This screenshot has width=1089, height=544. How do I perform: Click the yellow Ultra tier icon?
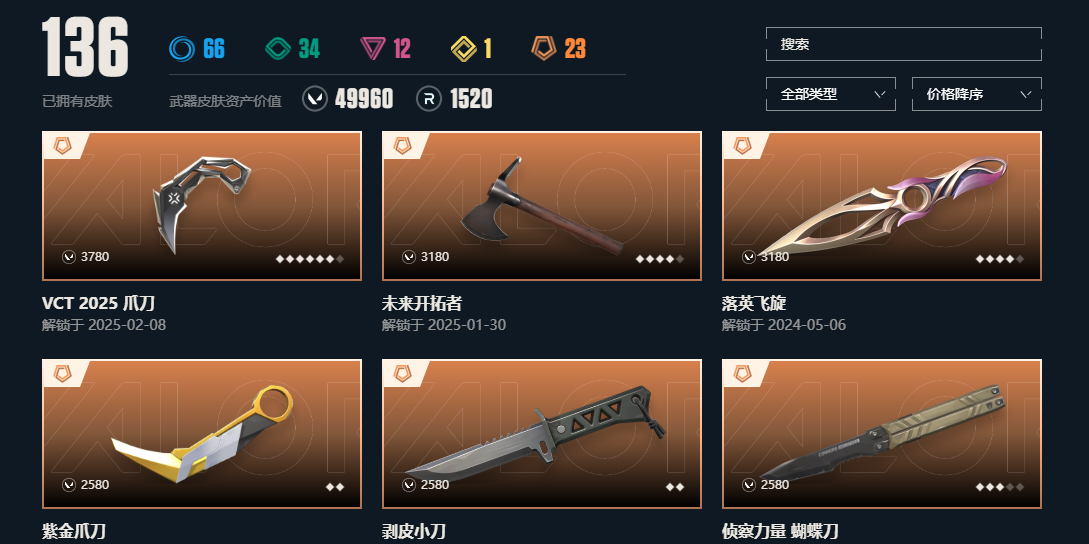tap(463, 49)
